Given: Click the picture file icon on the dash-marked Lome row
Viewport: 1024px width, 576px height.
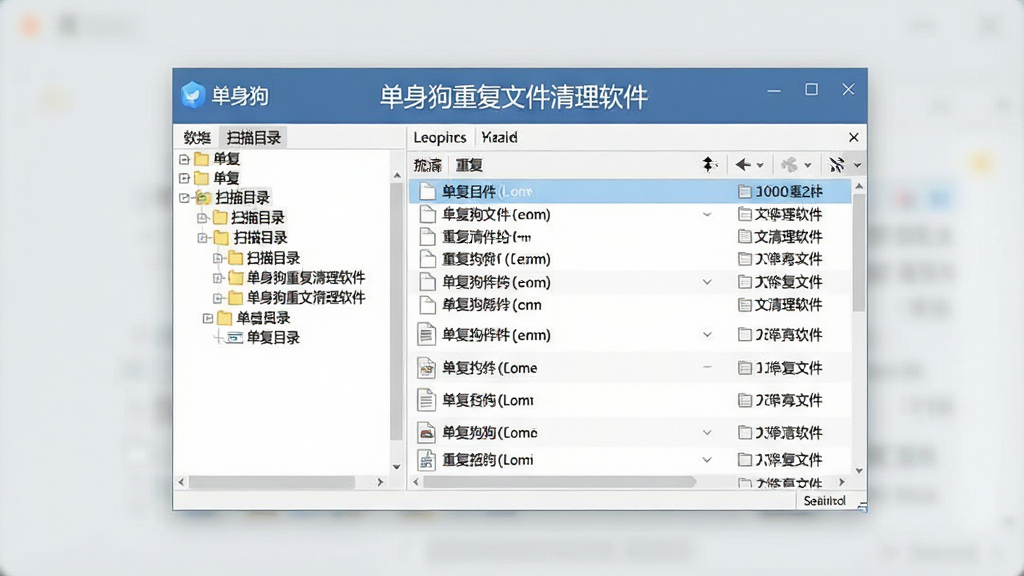Looking at the screenshot, I should [426, 368].
